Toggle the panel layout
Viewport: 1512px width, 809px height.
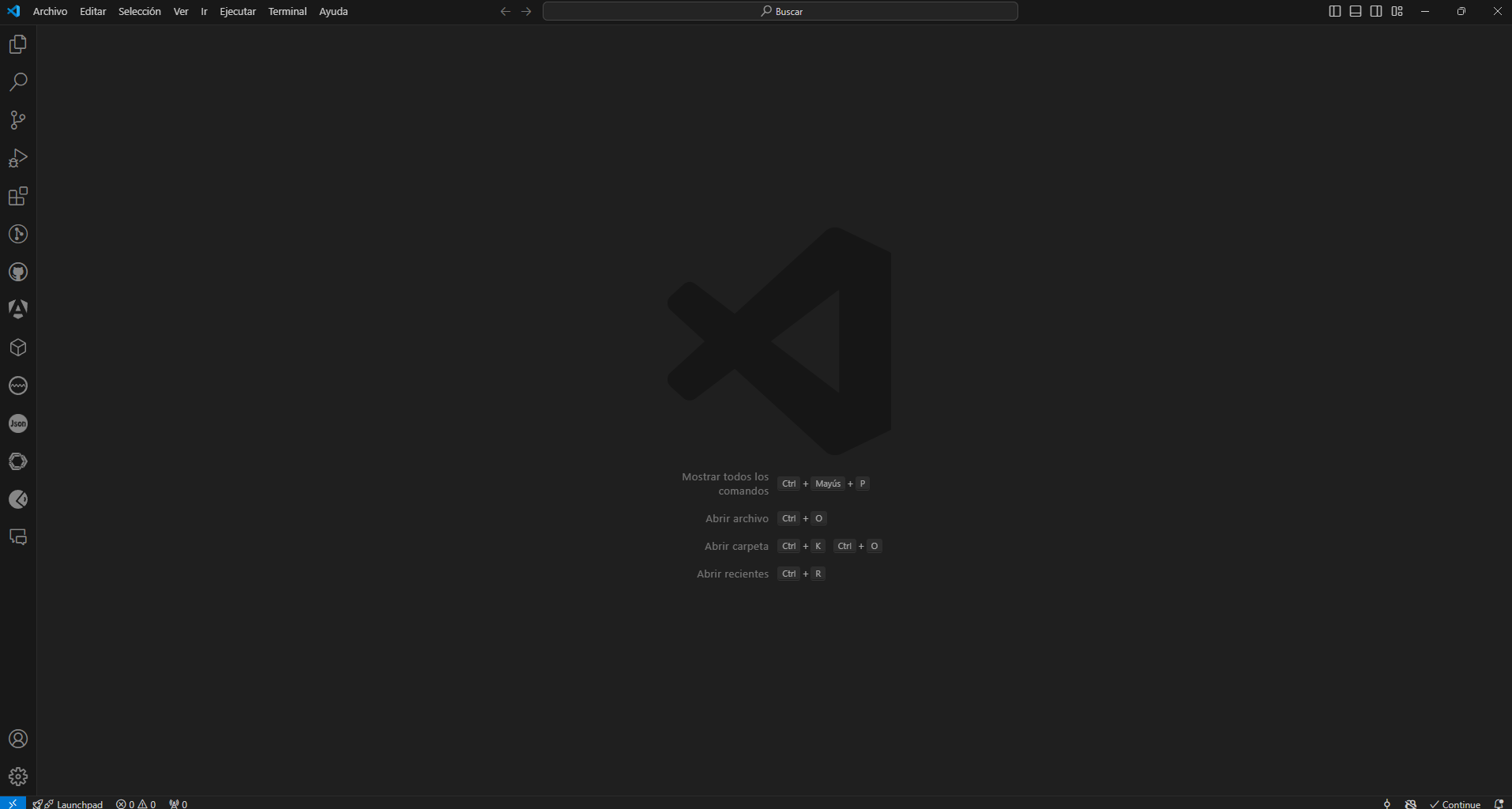pyautogui.click(x=1355, y=10)
